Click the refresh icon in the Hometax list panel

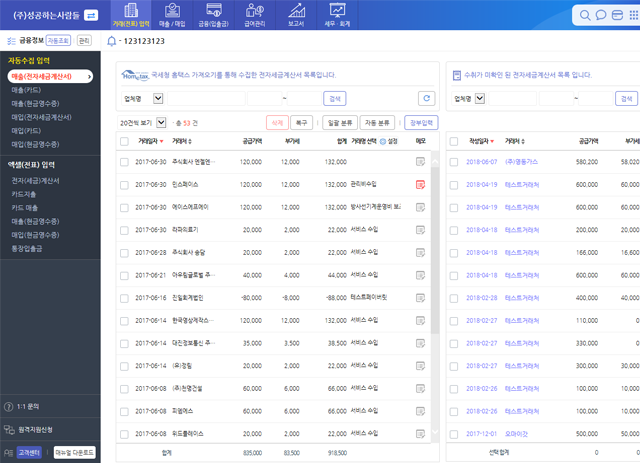coord(427,98)
